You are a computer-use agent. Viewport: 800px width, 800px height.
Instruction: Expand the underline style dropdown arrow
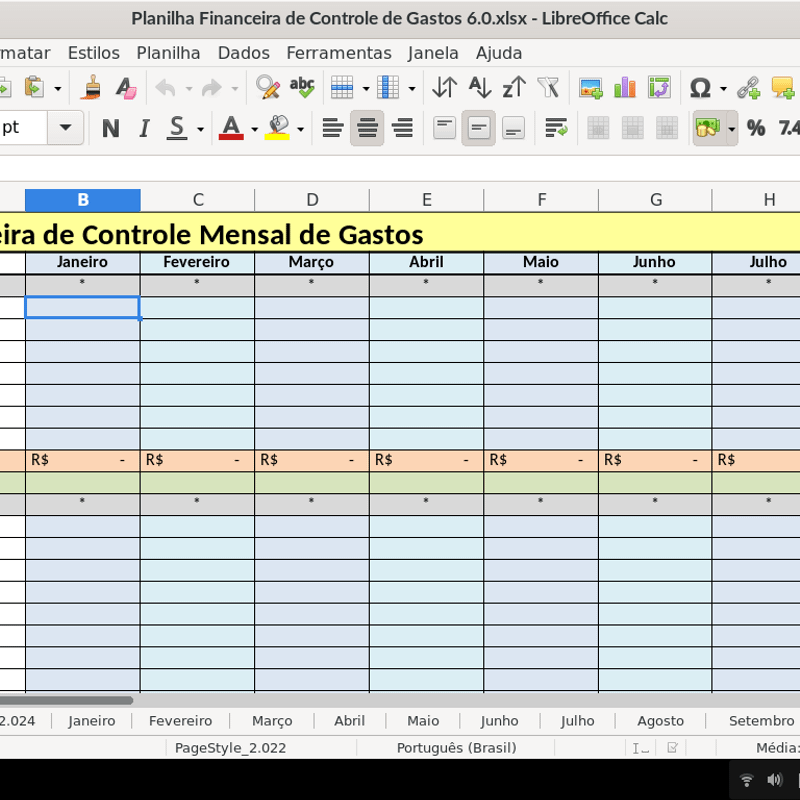pyautogui.click(x=200, y=129)
